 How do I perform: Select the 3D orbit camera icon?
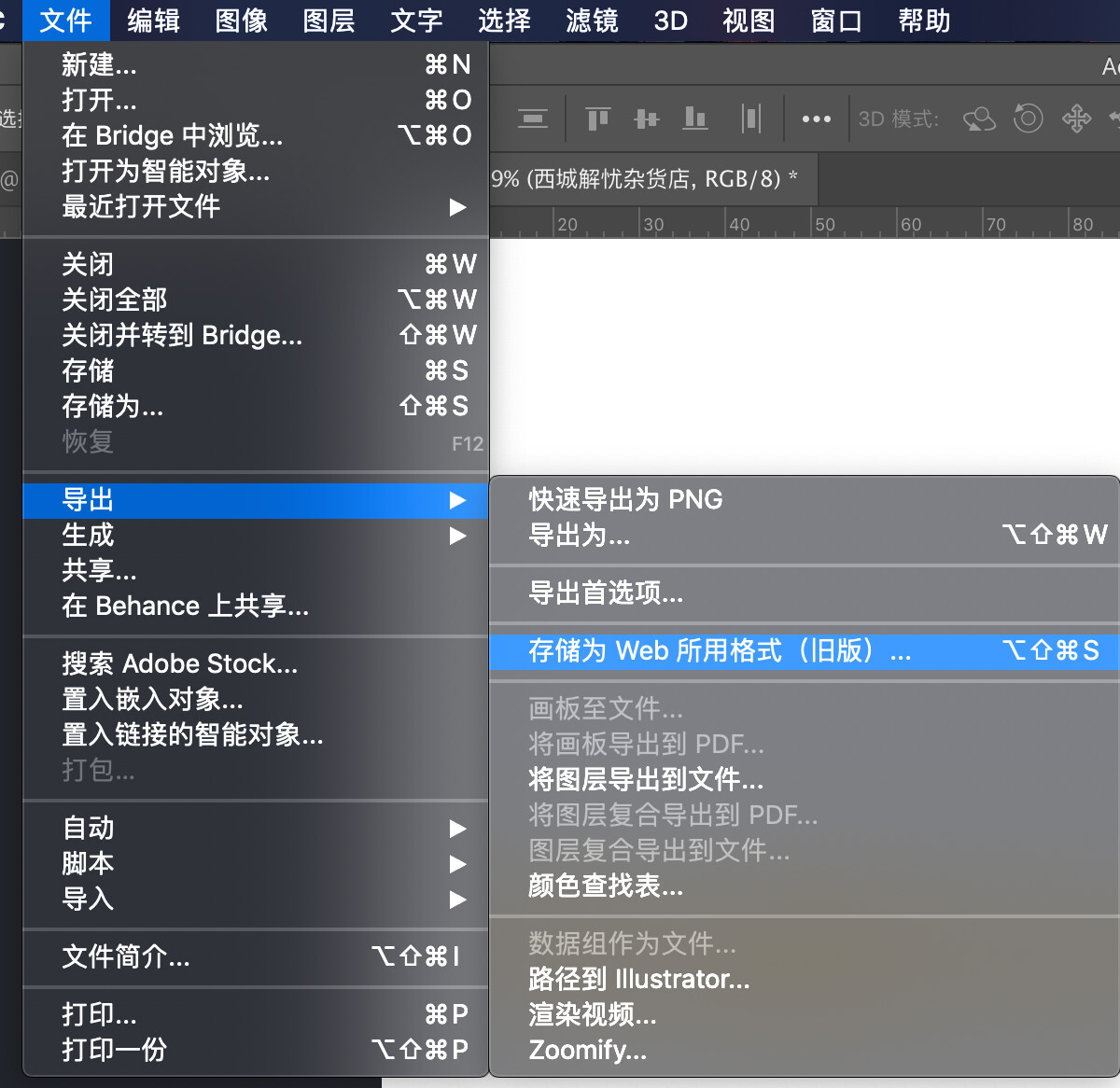[x=979, y=119]
